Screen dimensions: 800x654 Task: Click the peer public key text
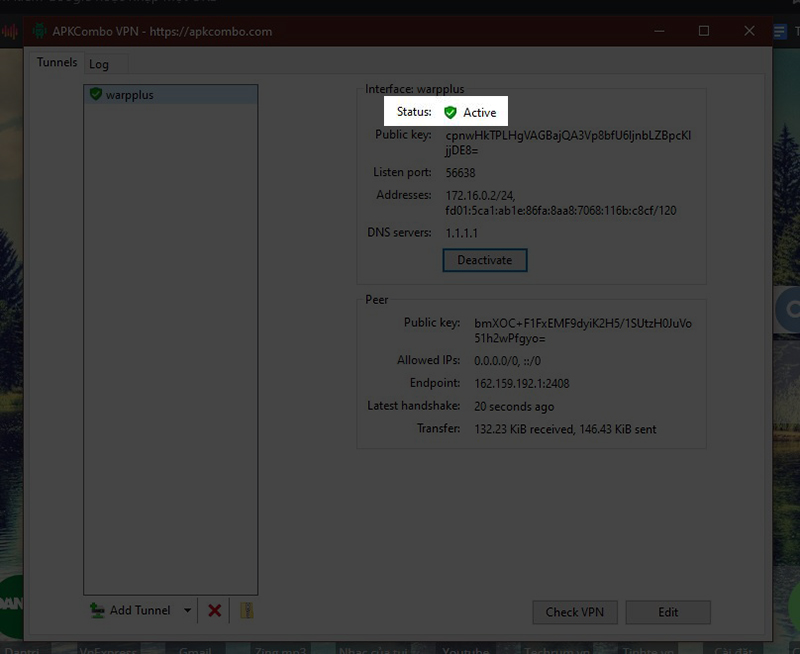click(582, 331)
